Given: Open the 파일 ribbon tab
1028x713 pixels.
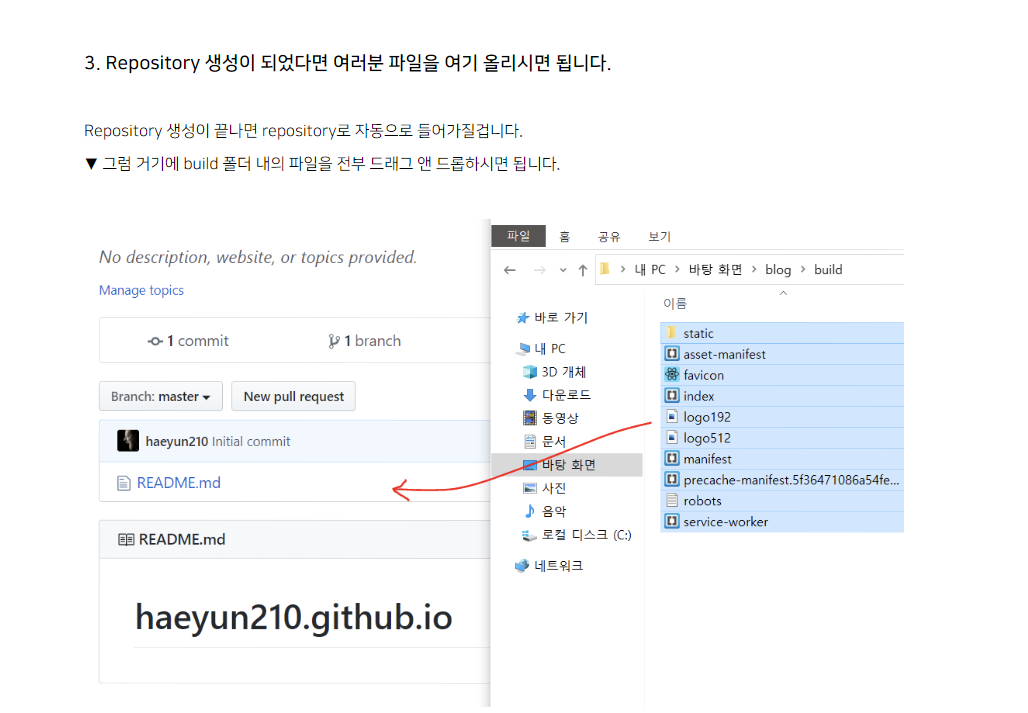Looking at the screenshot, I should pyautogui.click(x=518, y=236).
